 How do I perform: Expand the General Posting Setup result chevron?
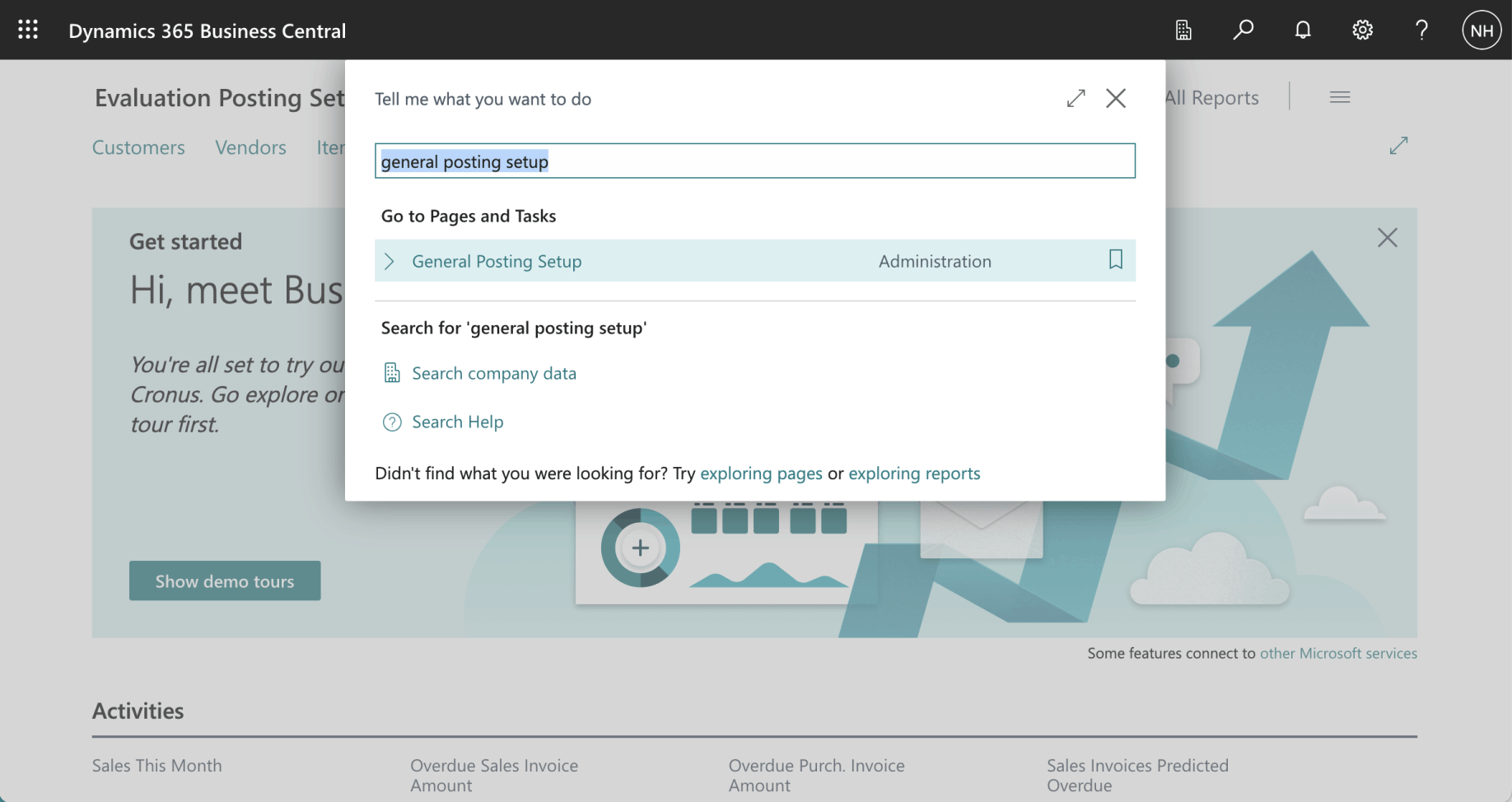(x=390, y=261)
